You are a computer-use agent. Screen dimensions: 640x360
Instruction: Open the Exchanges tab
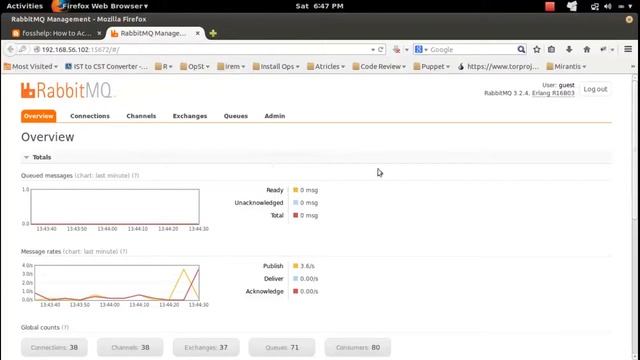(x=190, y=116)
